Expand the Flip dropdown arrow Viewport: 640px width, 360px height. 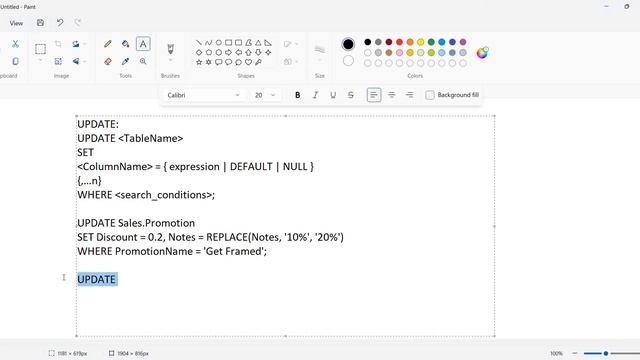[x=84, y=62]
